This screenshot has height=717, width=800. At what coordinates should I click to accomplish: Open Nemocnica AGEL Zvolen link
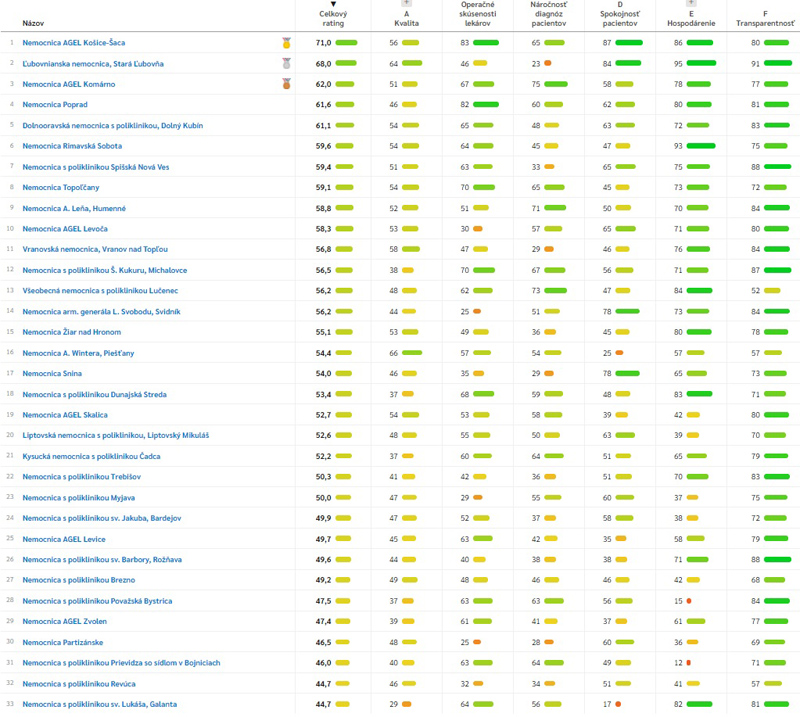tap(64, 621)
